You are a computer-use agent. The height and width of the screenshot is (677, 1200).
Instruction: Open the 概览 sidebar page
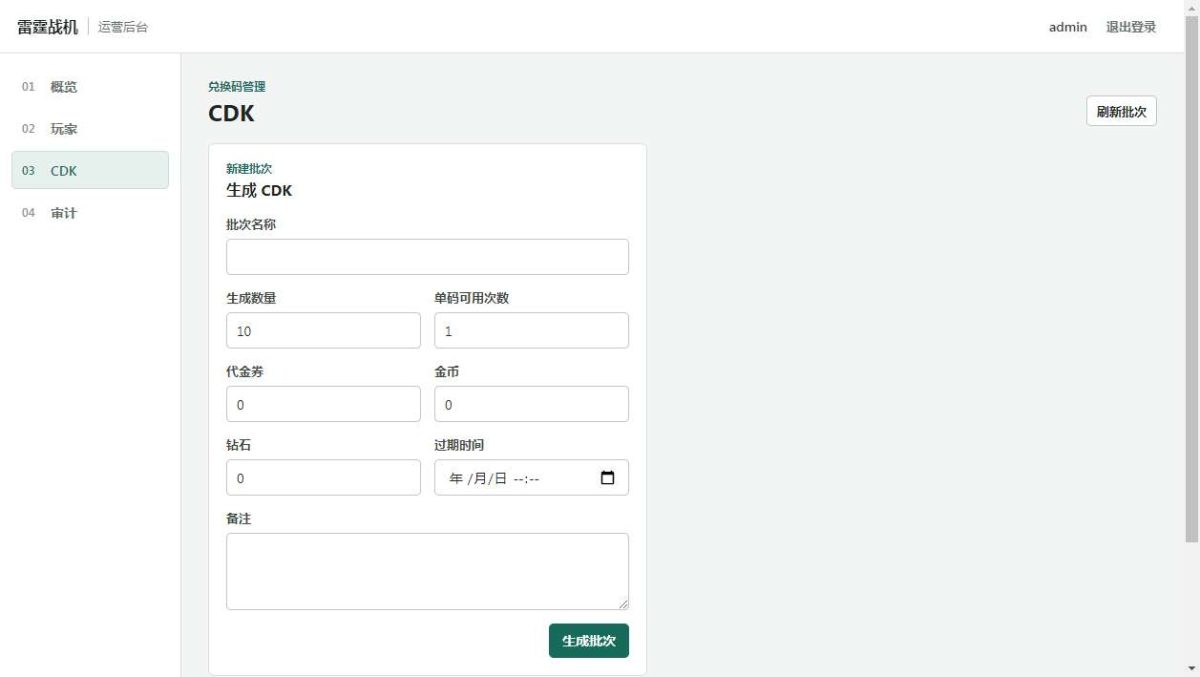click(x=90, y=87)
